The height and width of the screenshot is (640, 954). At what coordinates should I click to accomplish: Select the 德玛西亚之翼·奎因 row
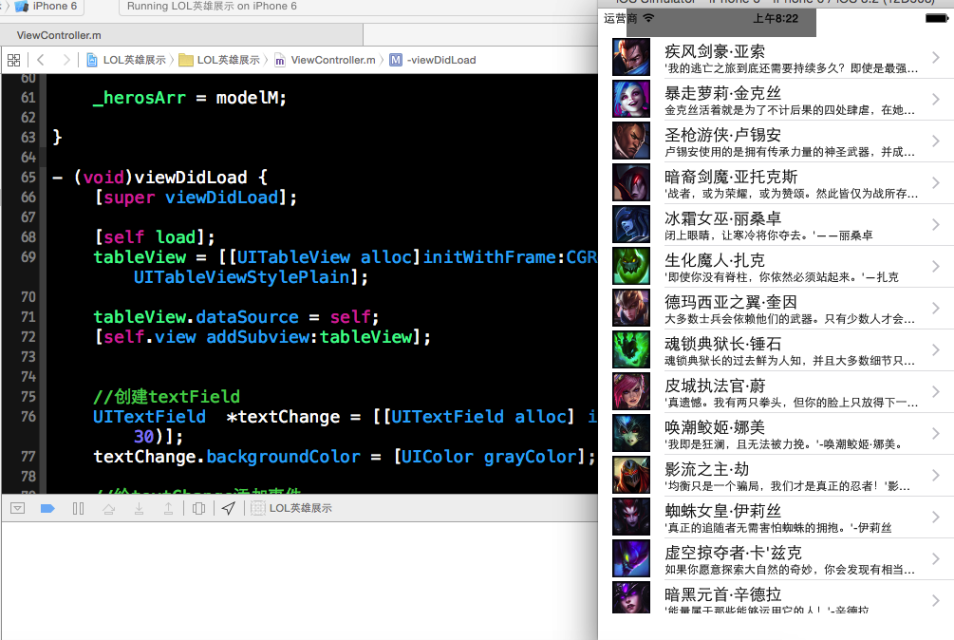(776, 308)
